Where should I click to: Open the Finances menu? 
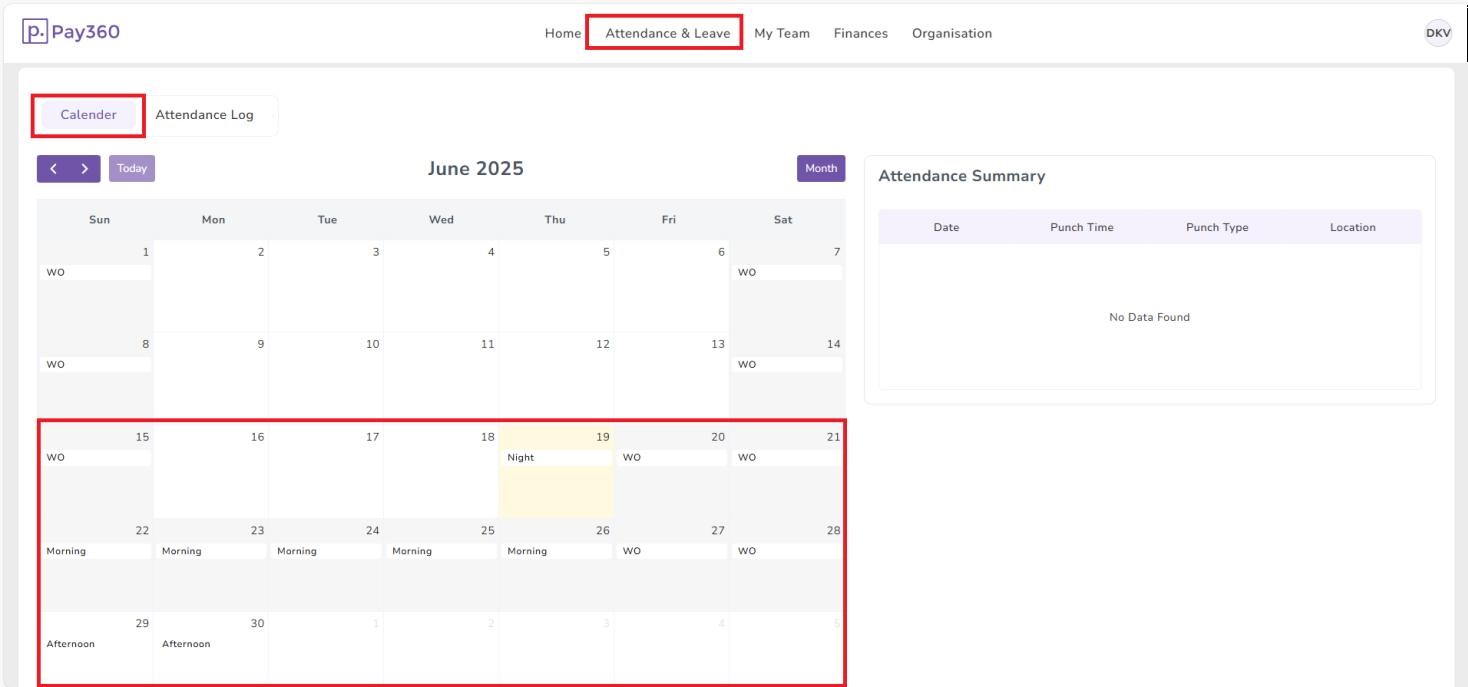861,33
